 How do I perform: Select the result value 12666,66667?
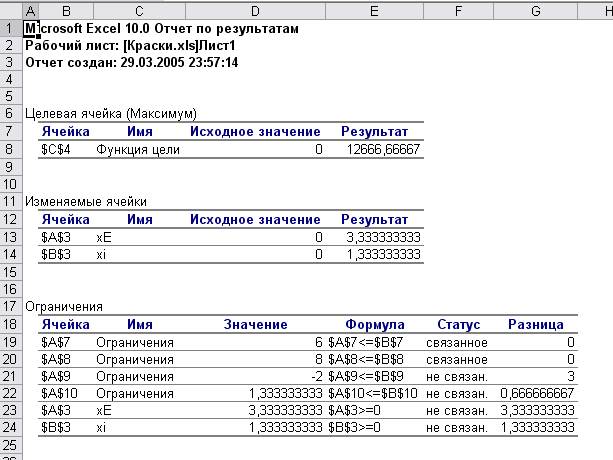click(381, 149)
